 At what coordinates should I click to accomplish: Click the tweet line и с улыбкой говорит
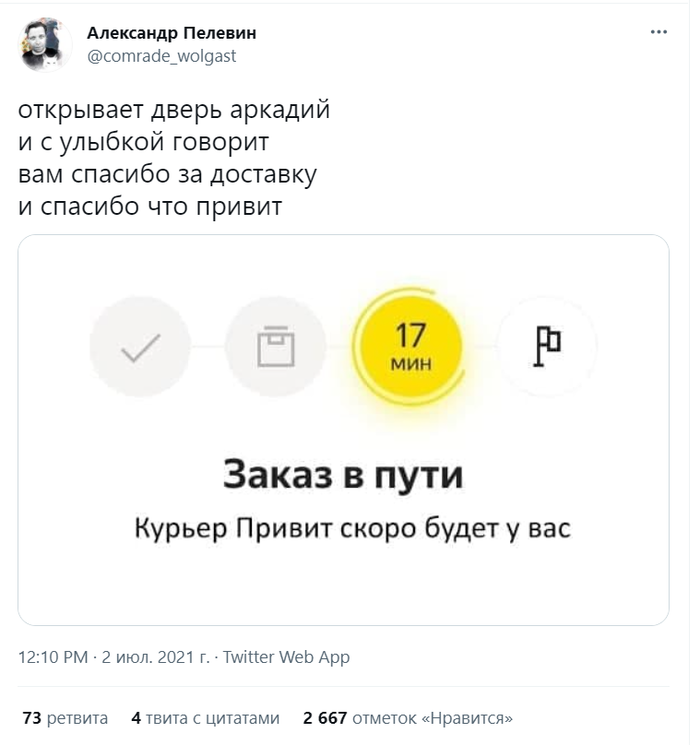pyautogui.click(x=144, y=141)
